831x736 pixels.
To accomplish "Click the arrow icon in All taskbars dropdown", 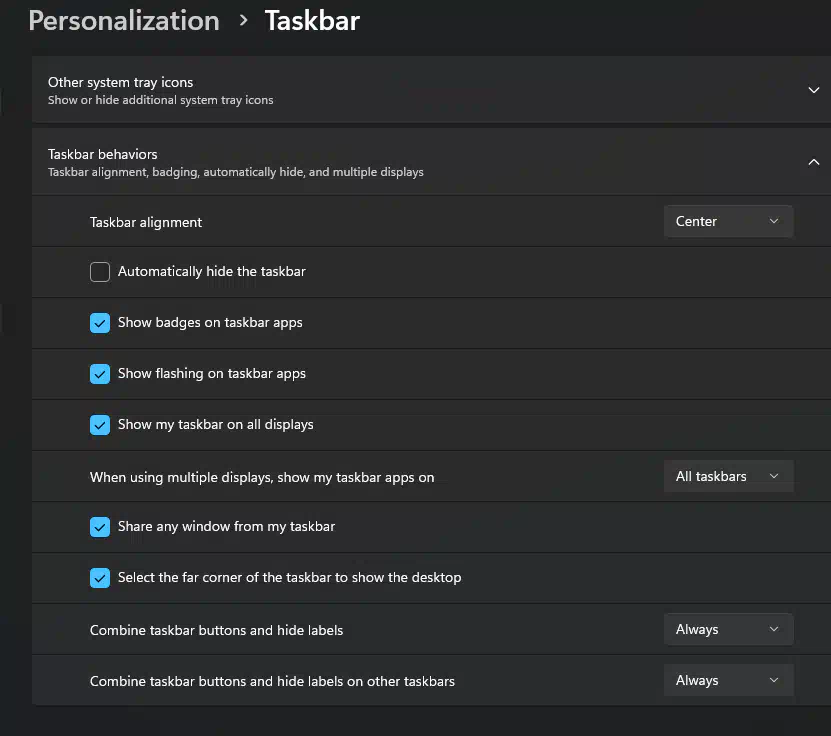I will pos(774,476).
